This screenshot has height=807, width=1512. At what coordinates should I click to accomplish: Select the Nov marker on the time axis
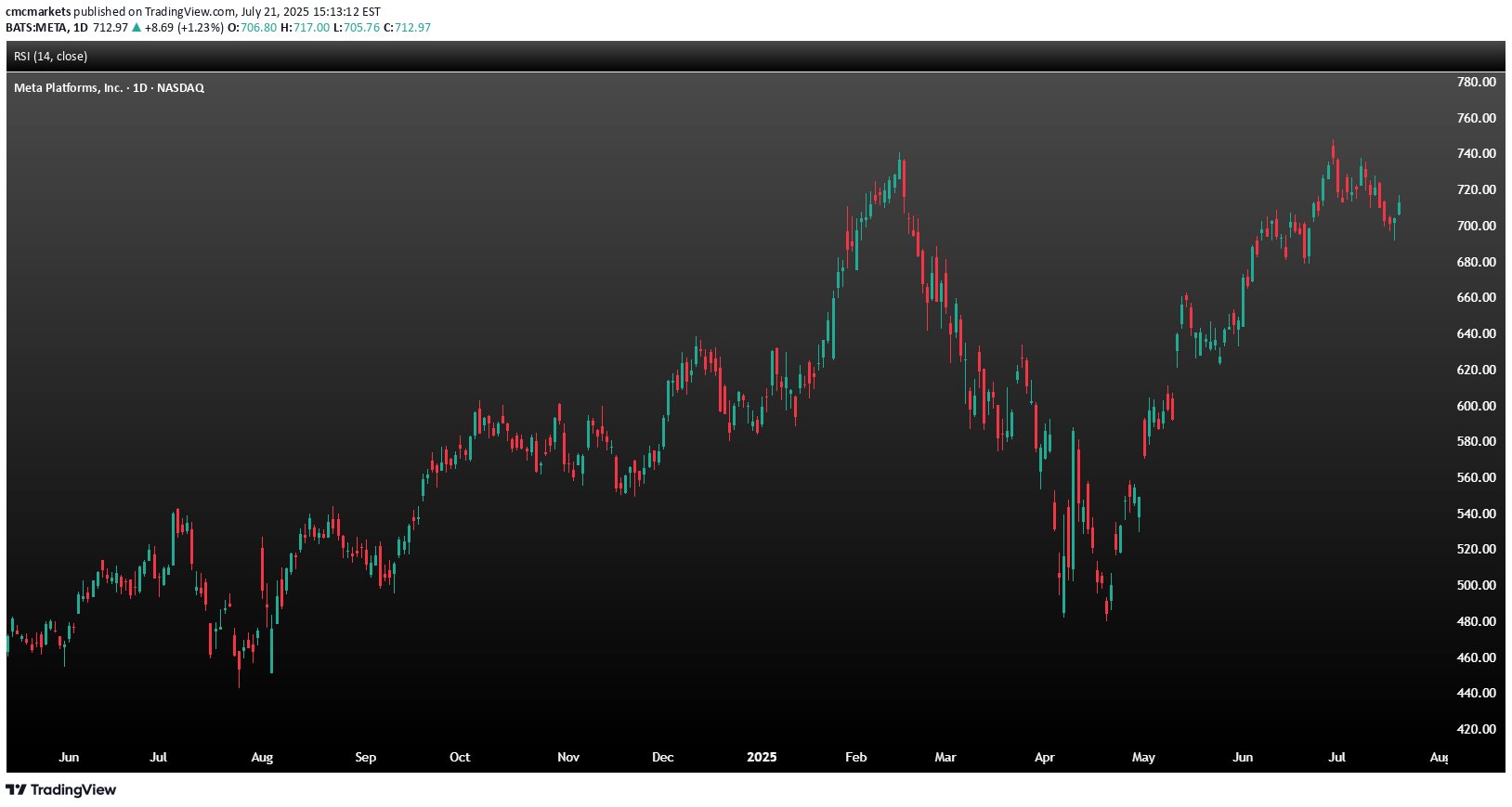[568, 758]
